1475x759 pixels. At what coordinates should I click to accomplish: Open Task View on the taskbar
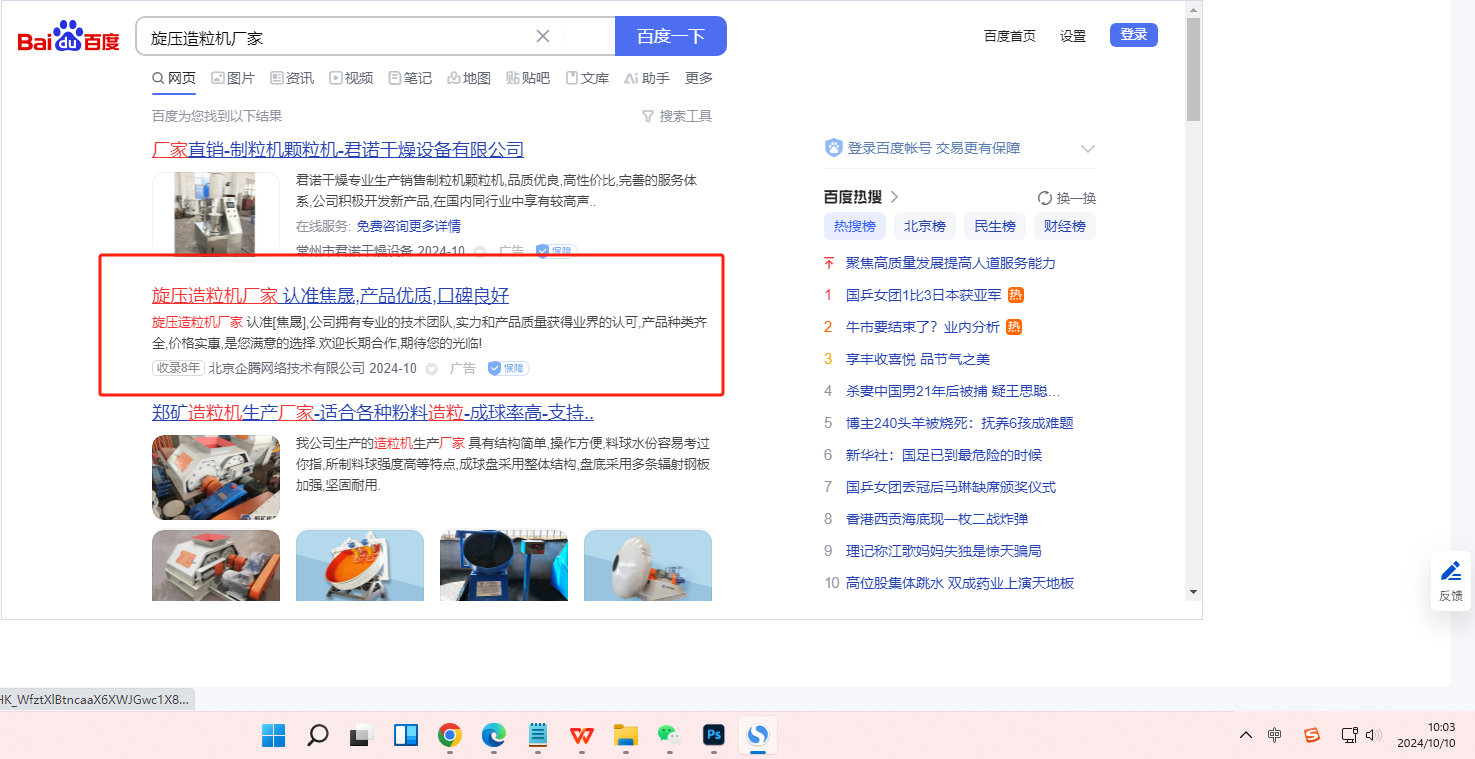[x=361, y=736]
